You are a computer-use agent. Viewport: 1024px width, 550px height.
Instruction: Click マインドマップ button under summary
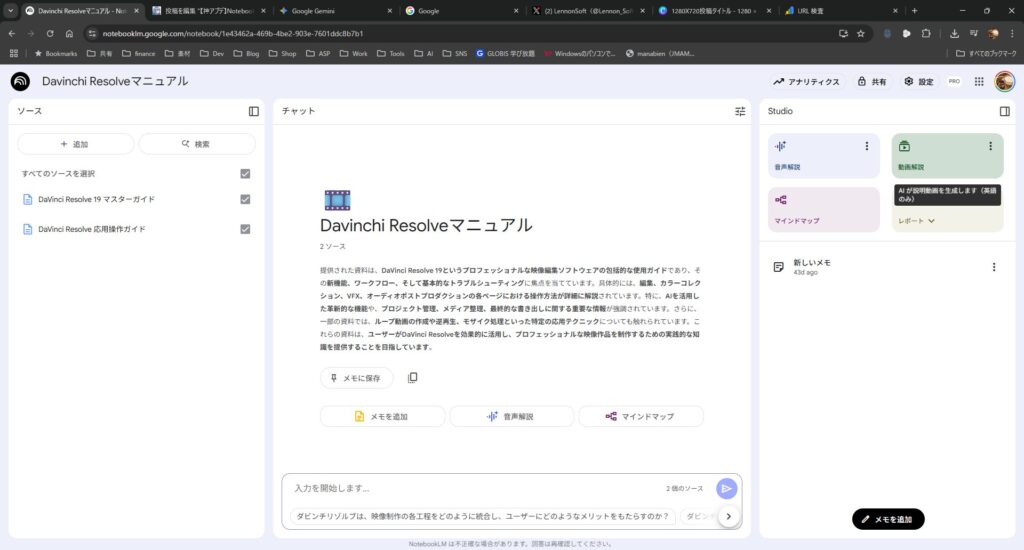pos(641,416)
